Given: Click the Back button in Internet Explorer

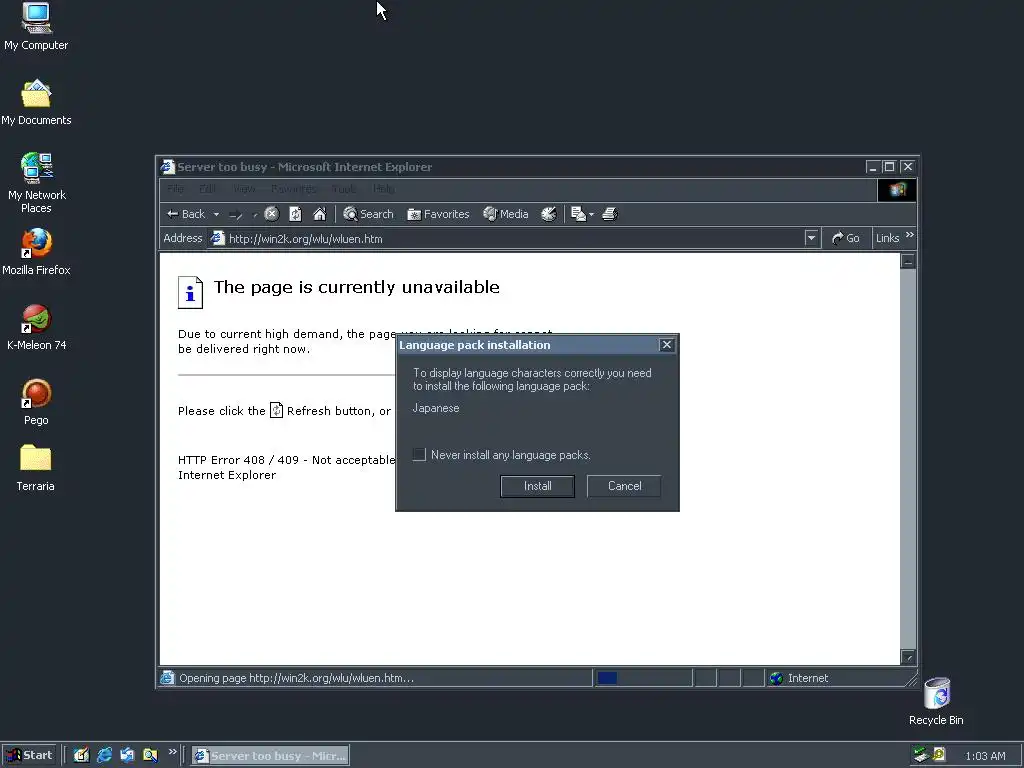Looking at the screenshot, I should pos(186,214).
